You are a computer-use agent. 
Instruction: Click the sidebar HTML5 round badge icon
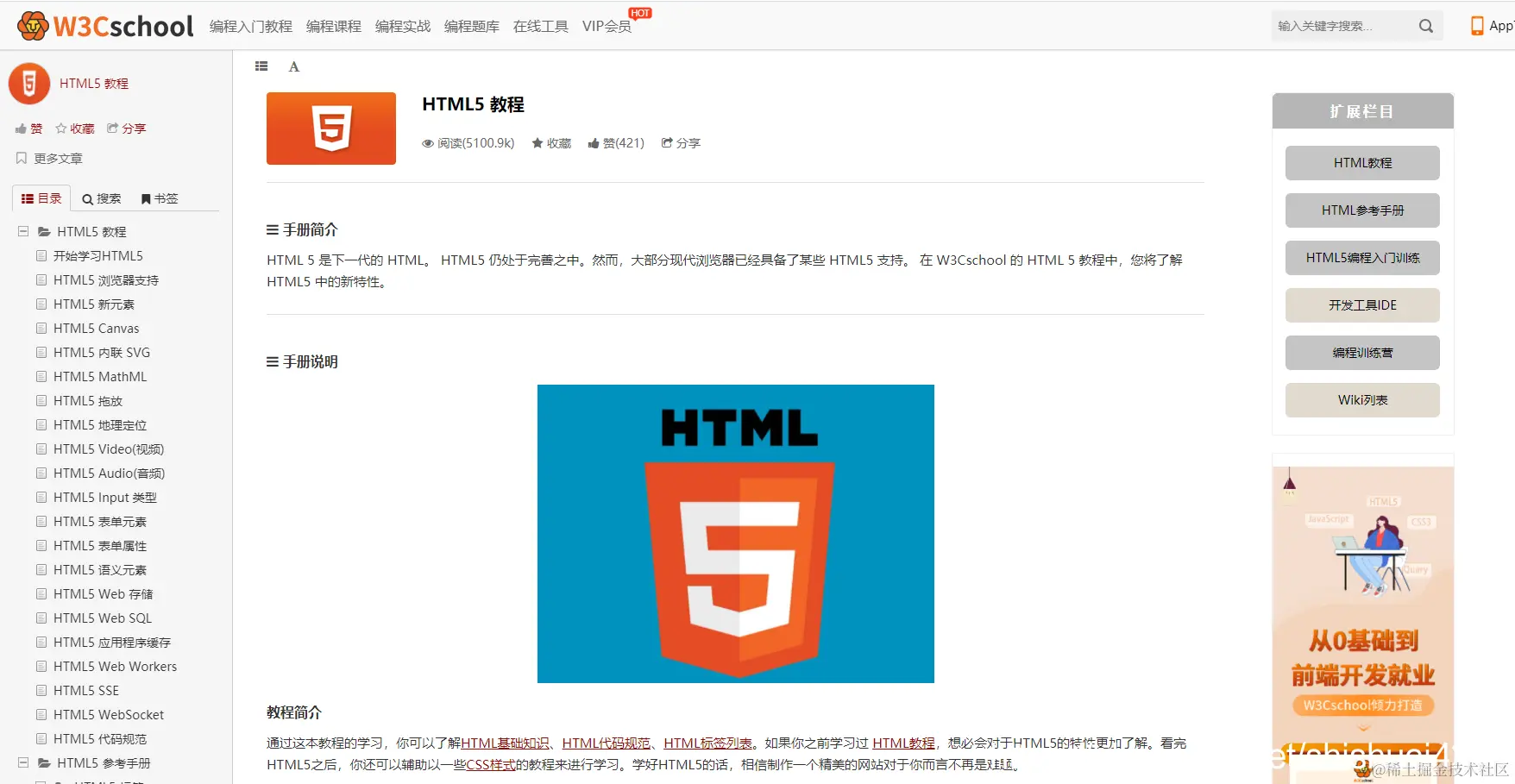29,84
